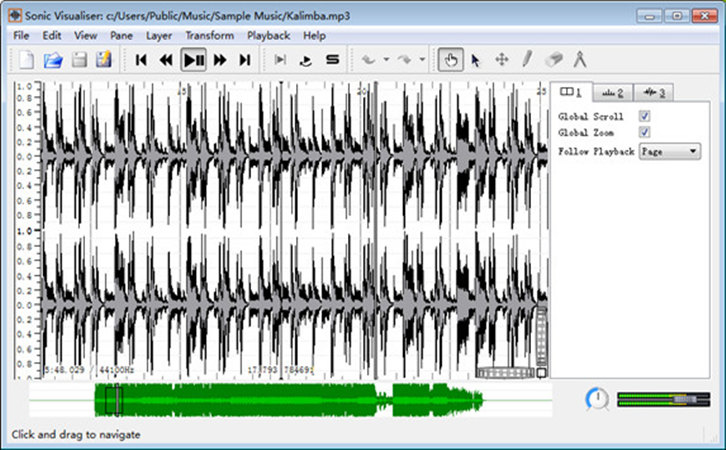
Task: Click the Save Session As icon
Action: pyautogui.click(x=104, y=60)
